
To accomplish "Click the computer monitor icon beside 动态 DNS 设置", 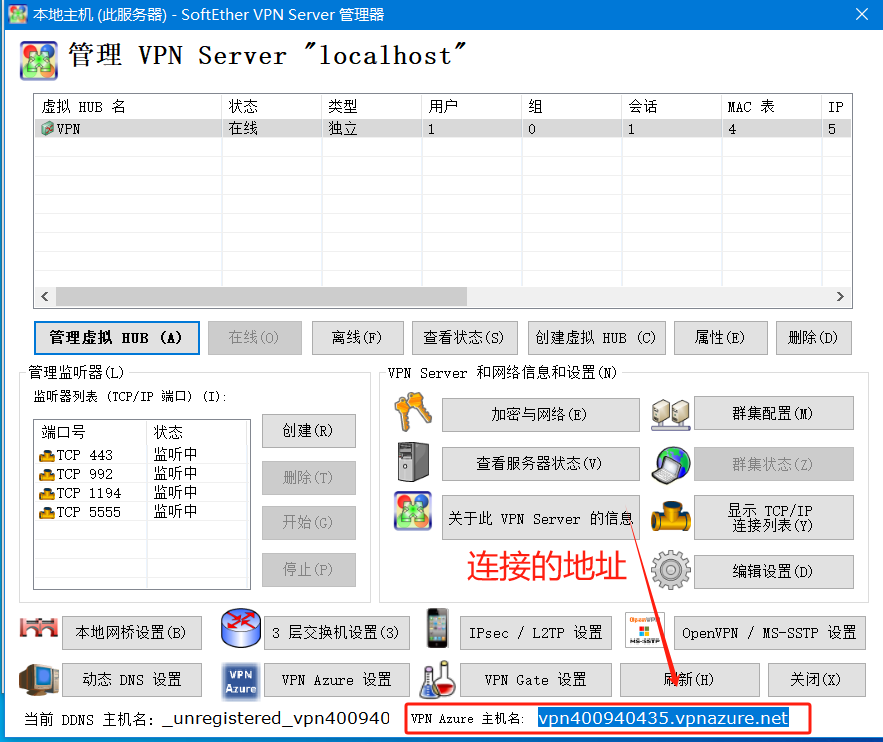I will point(39,680).
